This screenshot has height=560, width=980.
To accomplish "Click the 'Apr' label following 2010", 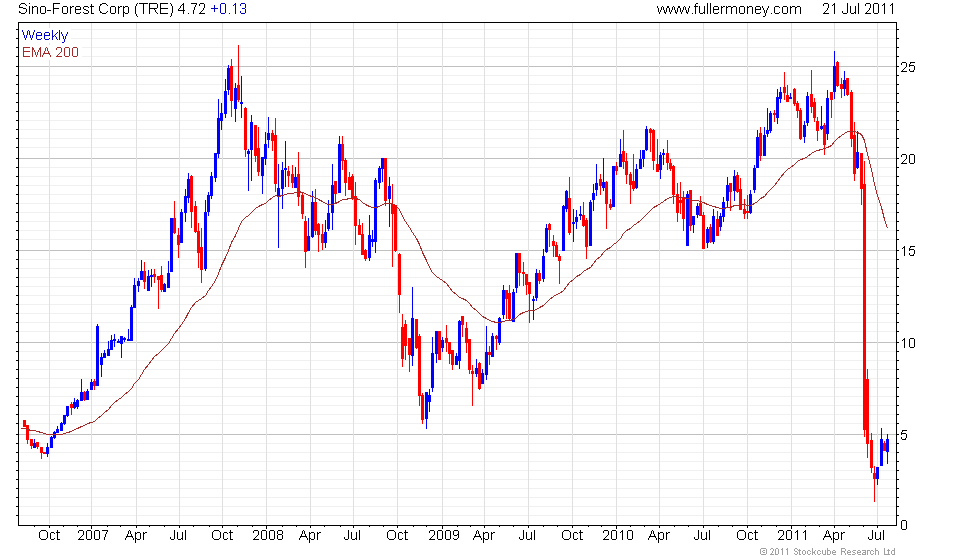I will (659, 536).
